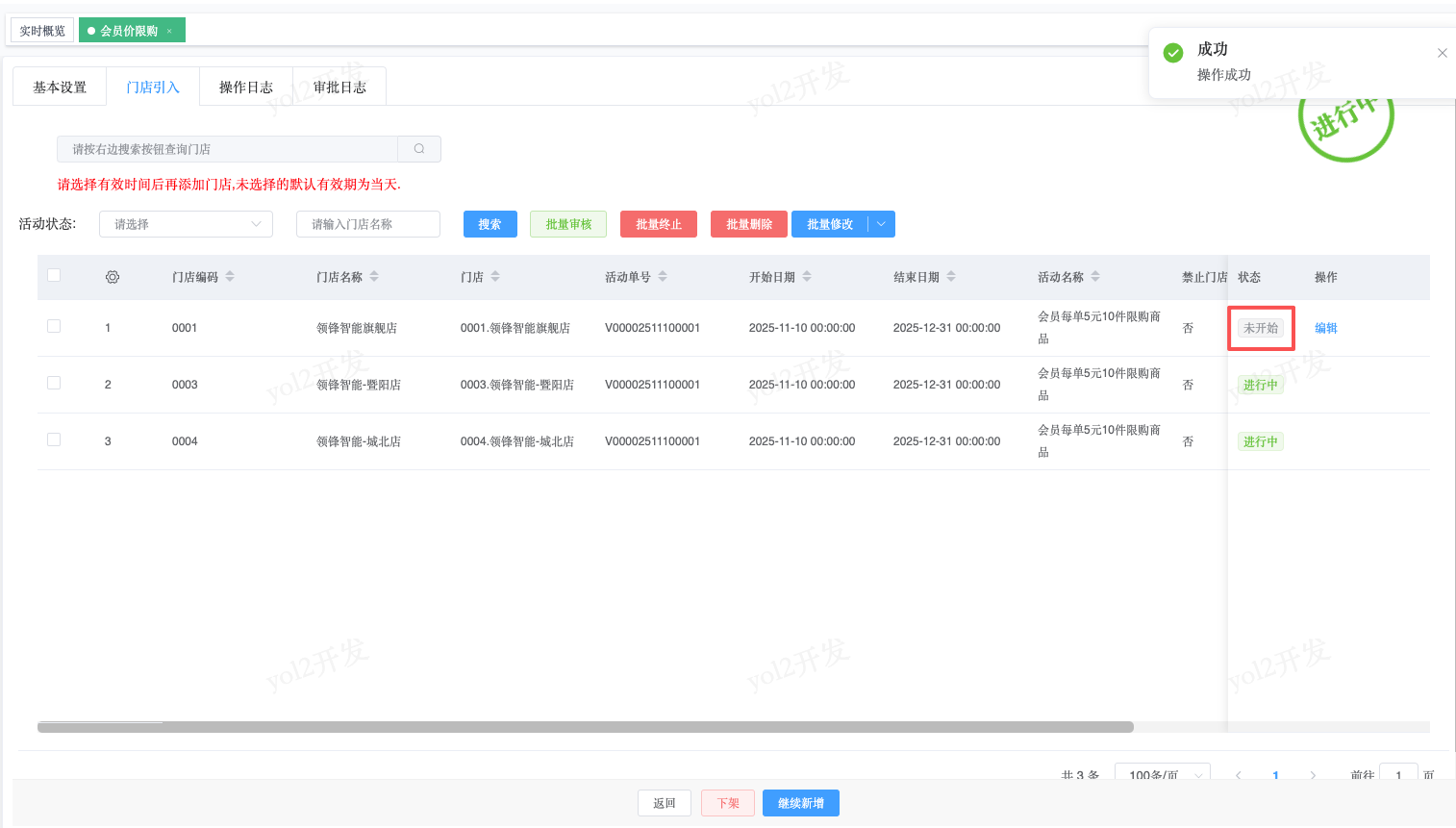Click the search magnifier icon for stores
Viewport: 1456px width, 828px height.
click(419, 149)
